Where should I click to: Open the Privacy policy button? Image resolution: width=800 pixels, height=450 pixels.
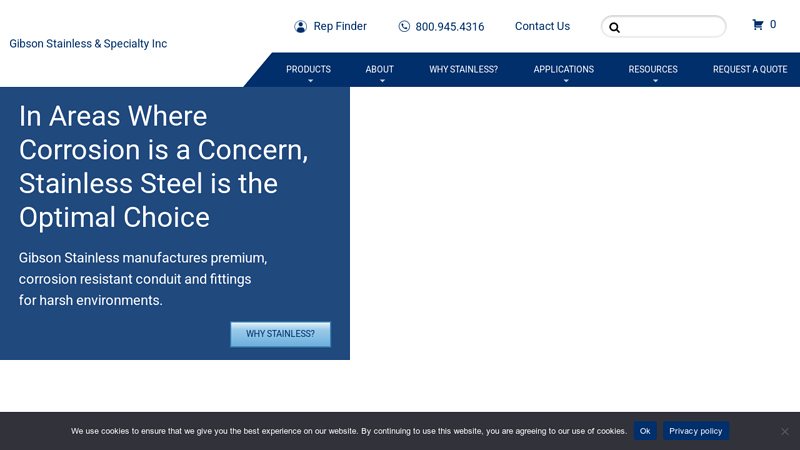[x=695, y=431]
